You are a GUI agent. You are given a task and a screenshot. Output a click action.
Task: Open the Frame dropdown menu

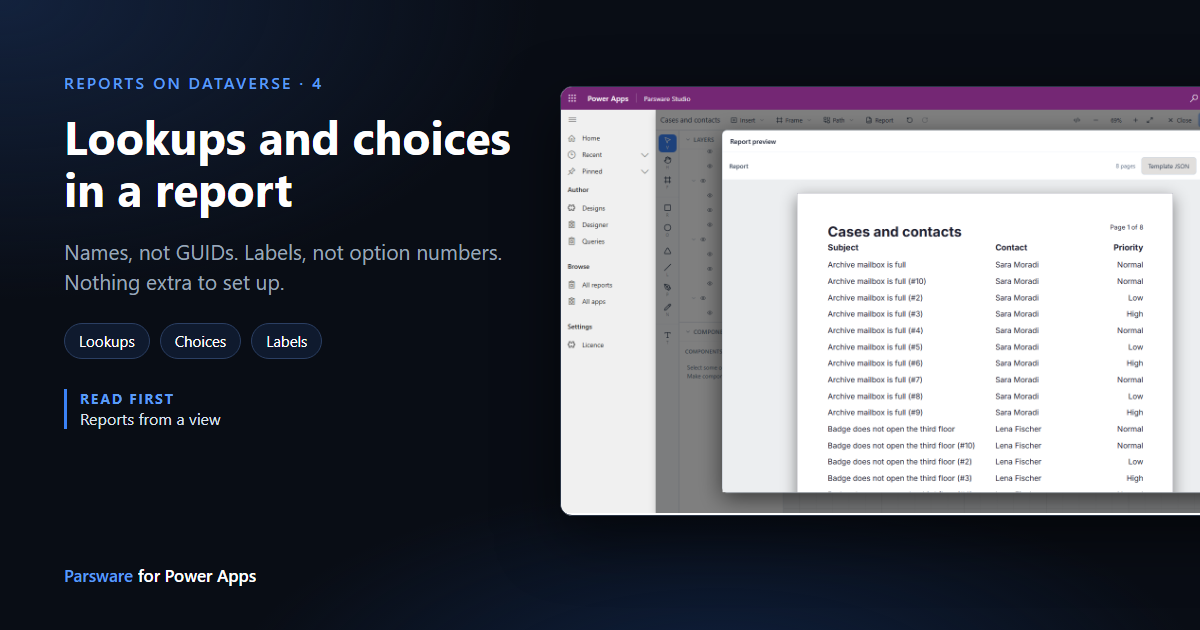(x=793, y=120)
